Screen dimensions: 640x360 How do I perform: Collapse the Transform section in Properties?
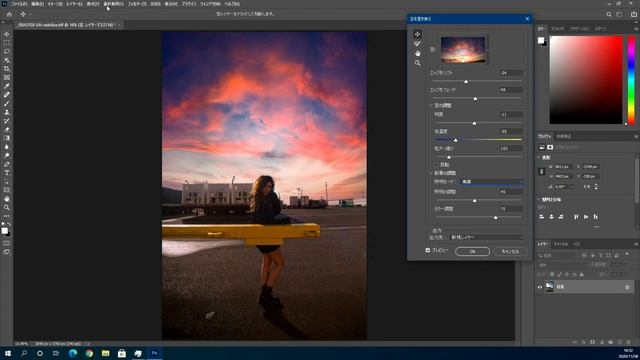coord(539,158)
